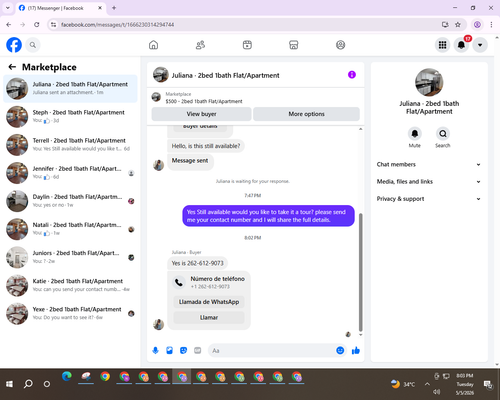Image resolution: width=500 pixels, height=400 pixels.
Task: Search in conversation magnifier icon
Action: pyautogui.click(x=443, y=134)
